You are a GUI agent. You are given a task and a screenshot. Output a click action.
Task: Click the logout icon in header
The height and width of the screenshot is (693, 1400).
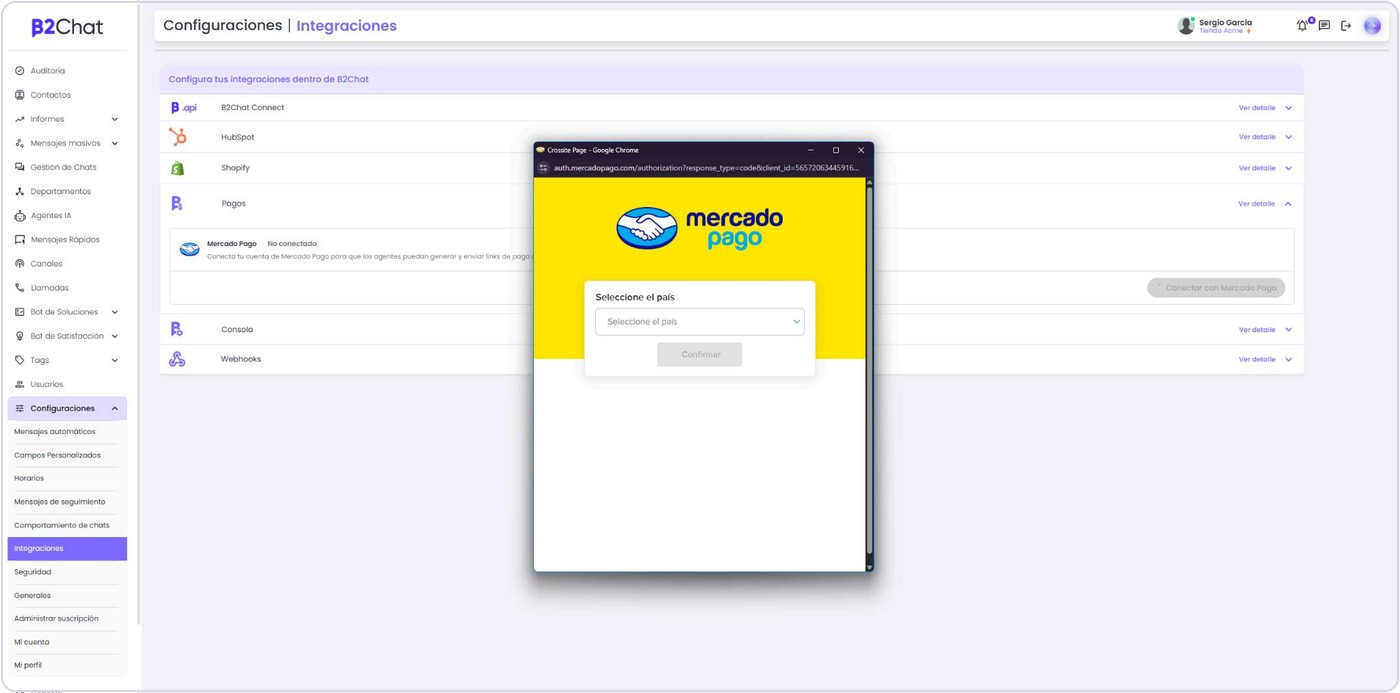1346,26
